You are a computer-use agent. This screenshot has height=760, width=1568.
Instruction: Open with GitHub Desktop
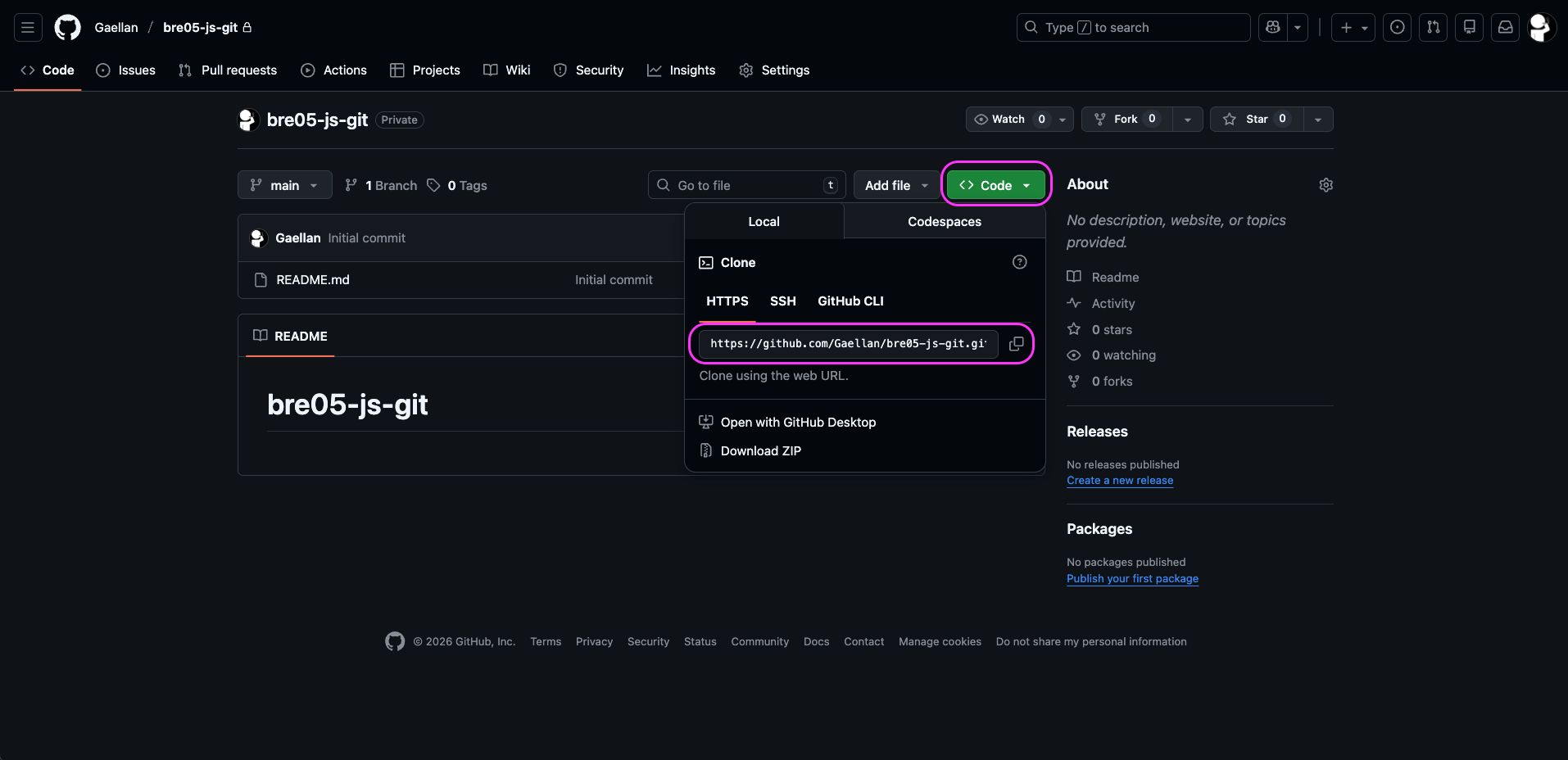click(x=797, y=422)
